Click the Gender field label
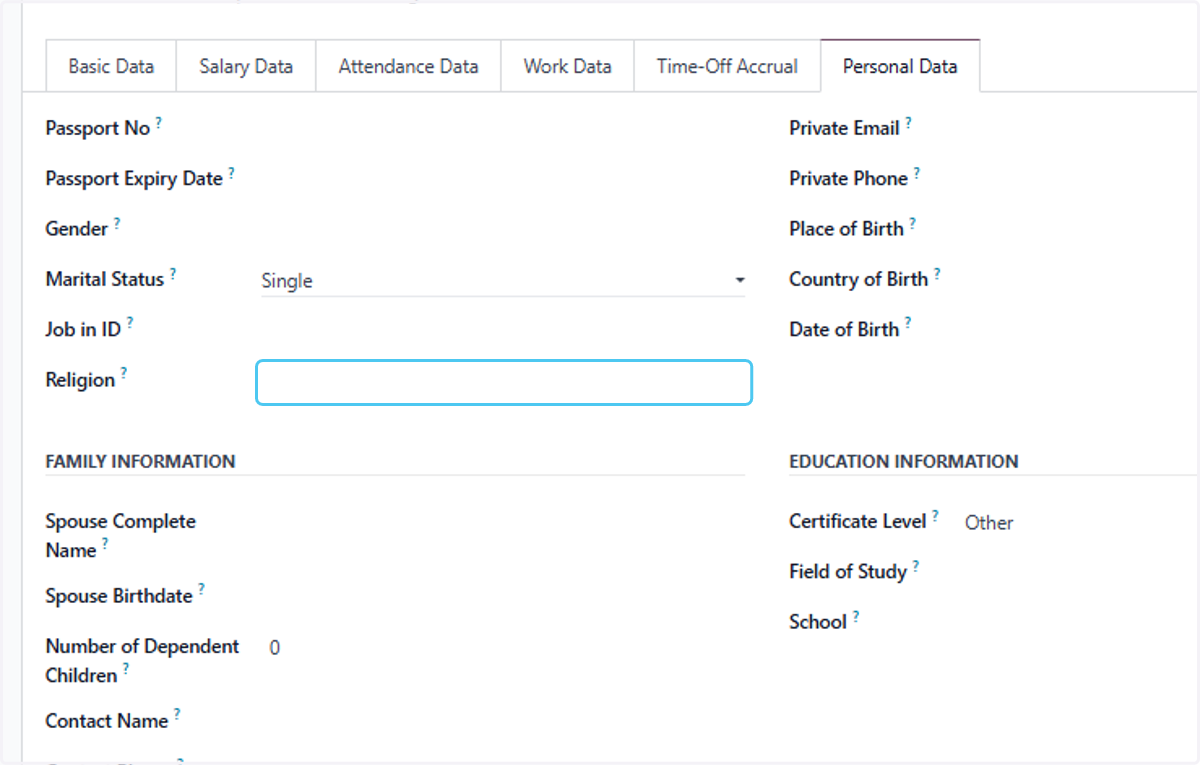Screen dimensions: 1200x765 click(x=77, y=229)
